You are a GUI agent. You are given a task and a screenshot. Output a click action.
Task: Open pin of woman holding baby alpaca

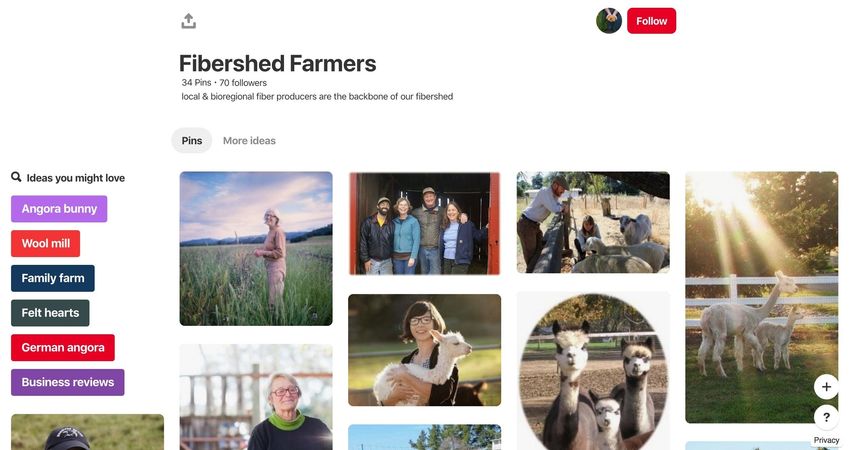click(424, 350)
